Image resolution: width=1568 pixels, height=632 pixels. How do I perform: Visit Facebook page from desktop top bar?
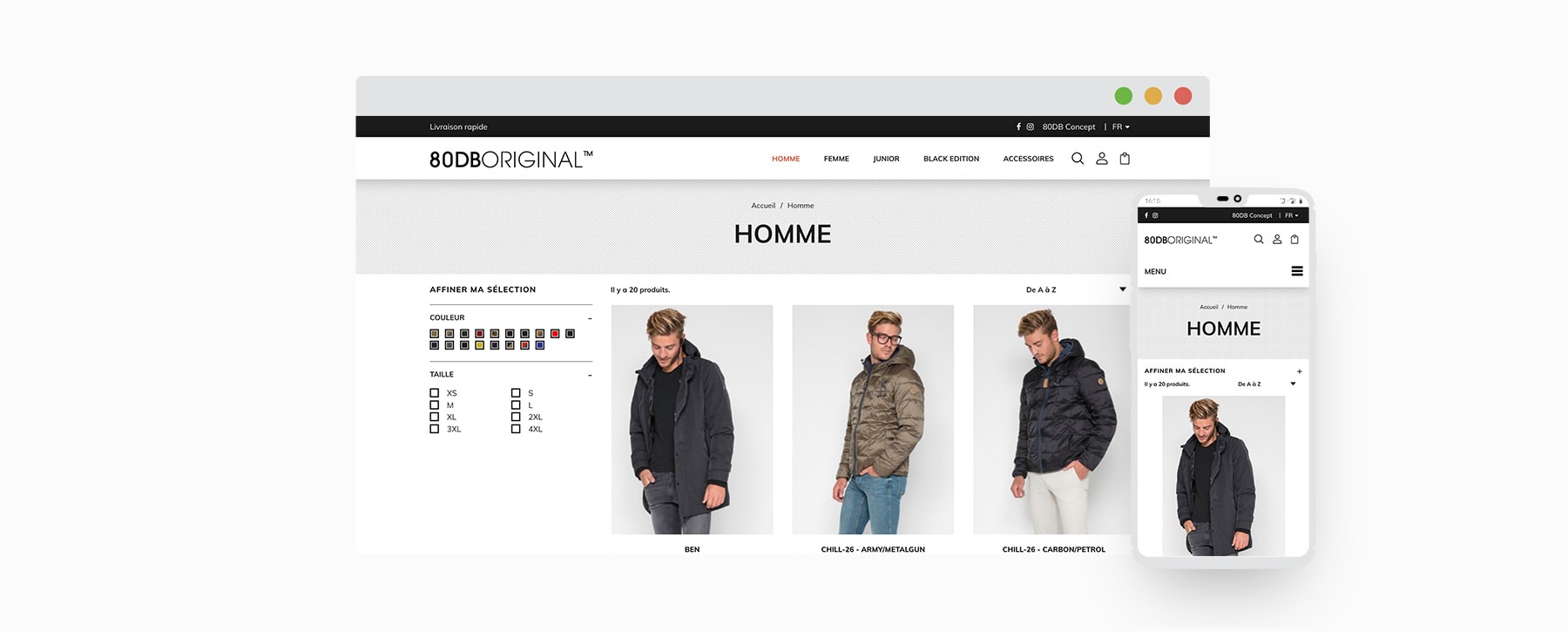[x=1018, y=126]
